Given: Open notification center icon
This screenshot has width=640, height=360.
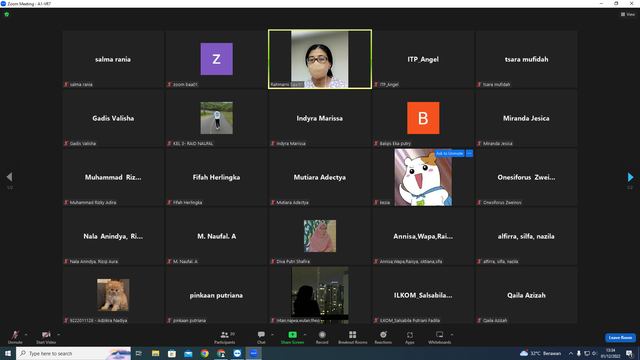Looking at the screenshot, I should coord(630,353).
